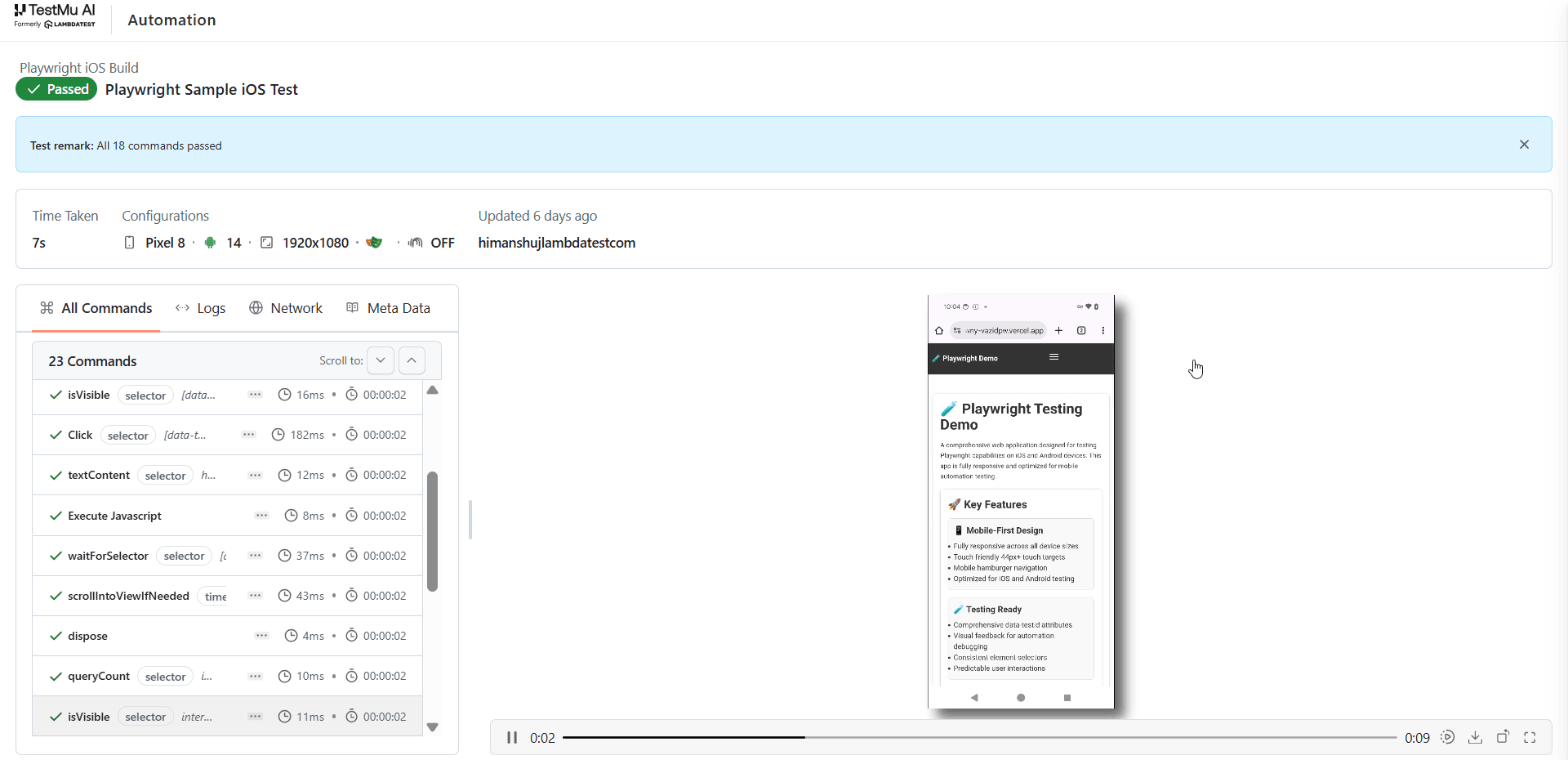Click stopwatch icon on queryCount row
Image resolution: width=1568 pixels, height=760 pixels.
coord(351,676)
